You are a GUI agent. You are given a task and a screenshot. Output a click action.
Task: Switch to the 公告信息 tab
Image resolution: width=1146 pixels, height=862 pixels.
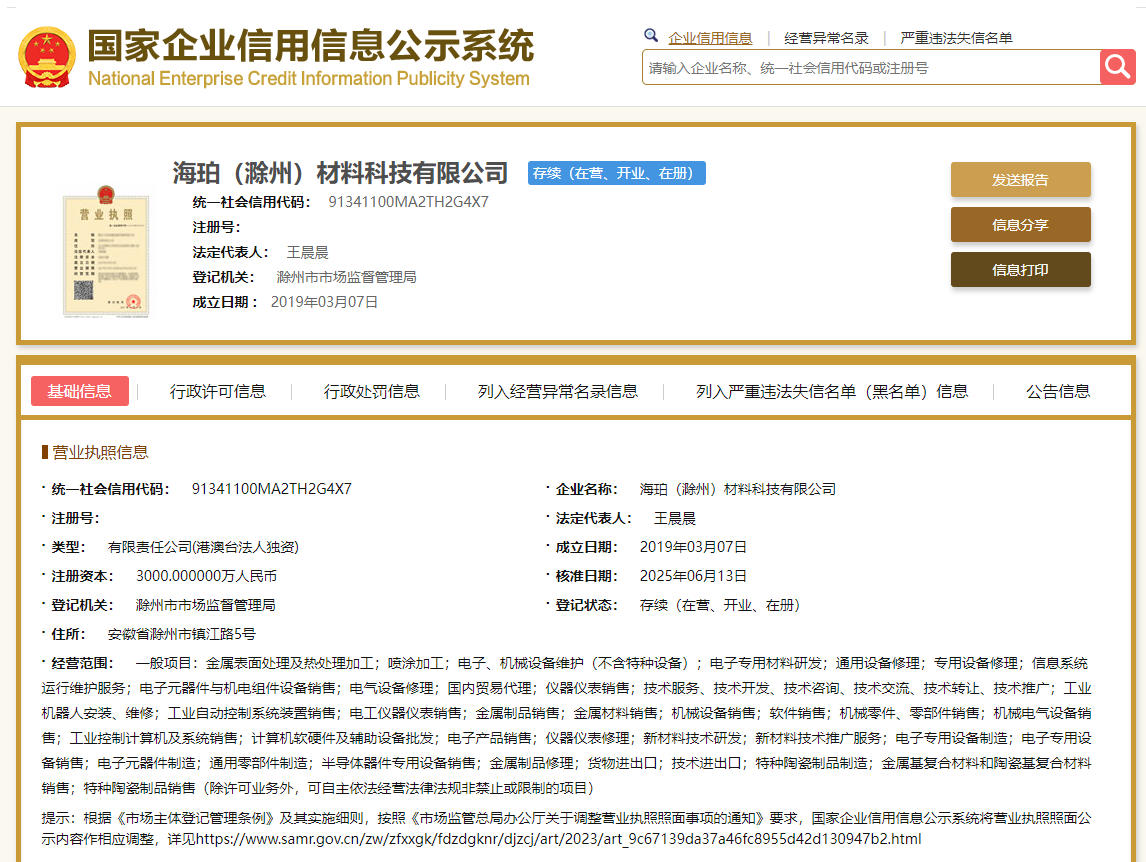1057,391
